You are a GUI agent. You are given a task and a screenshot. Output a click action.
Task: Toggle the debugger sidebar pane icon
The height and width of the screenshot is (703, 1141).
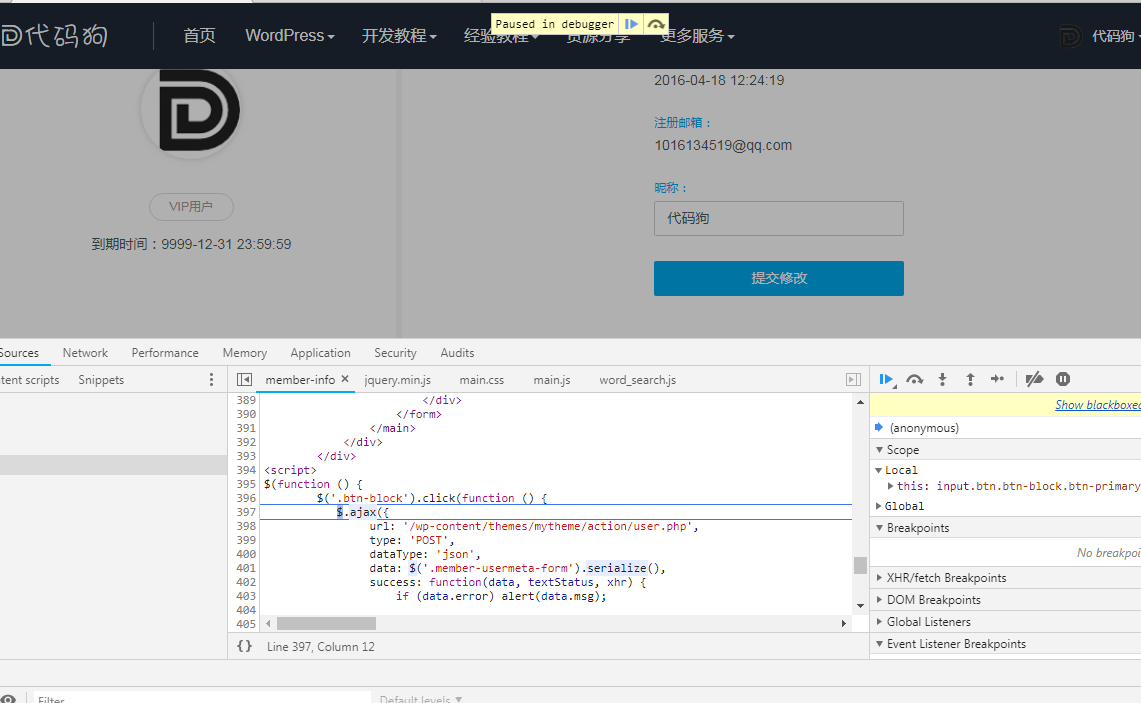click(854, 380)
